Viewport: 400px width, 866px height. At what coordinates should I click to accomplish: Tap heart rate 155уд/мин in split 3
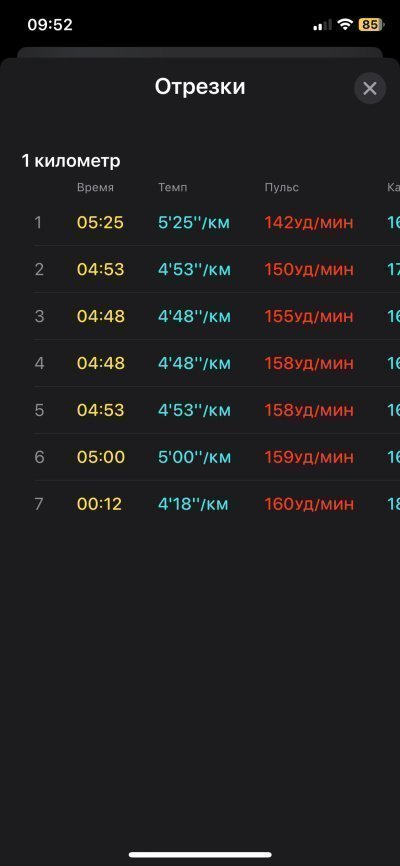tap(308, 317)
